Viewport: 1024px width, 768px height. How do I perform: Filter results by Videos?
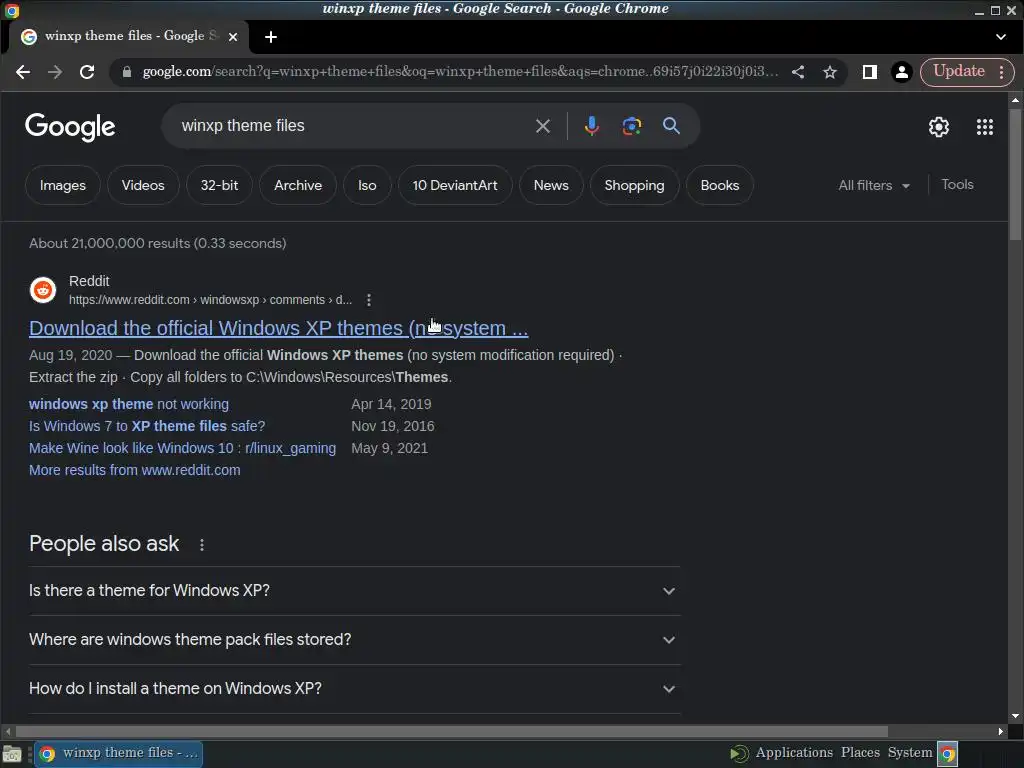[x=143, y=185]
